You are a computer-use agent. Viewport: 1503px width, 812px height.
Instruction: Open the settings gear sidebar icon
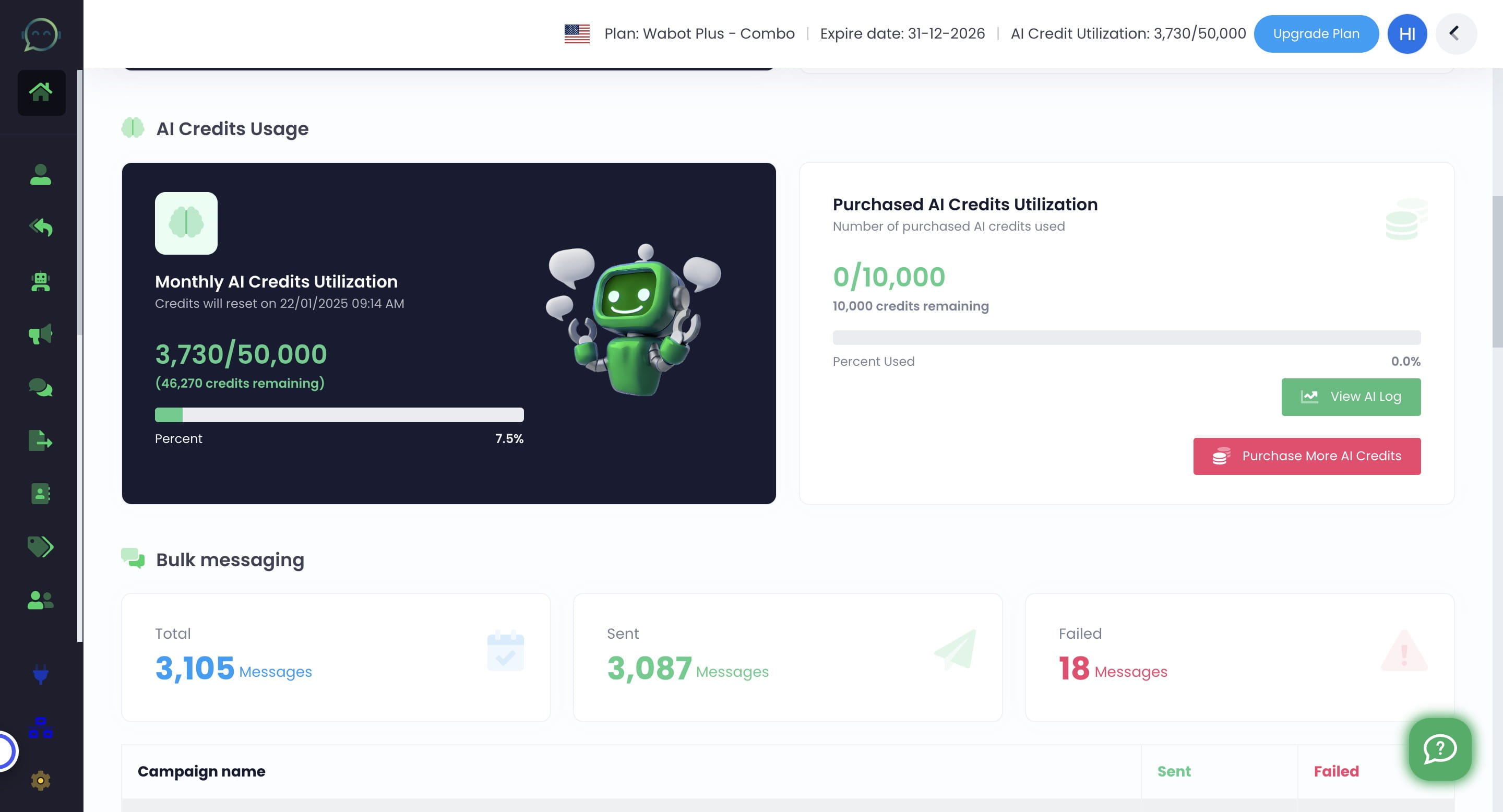(x=40, y=780)
